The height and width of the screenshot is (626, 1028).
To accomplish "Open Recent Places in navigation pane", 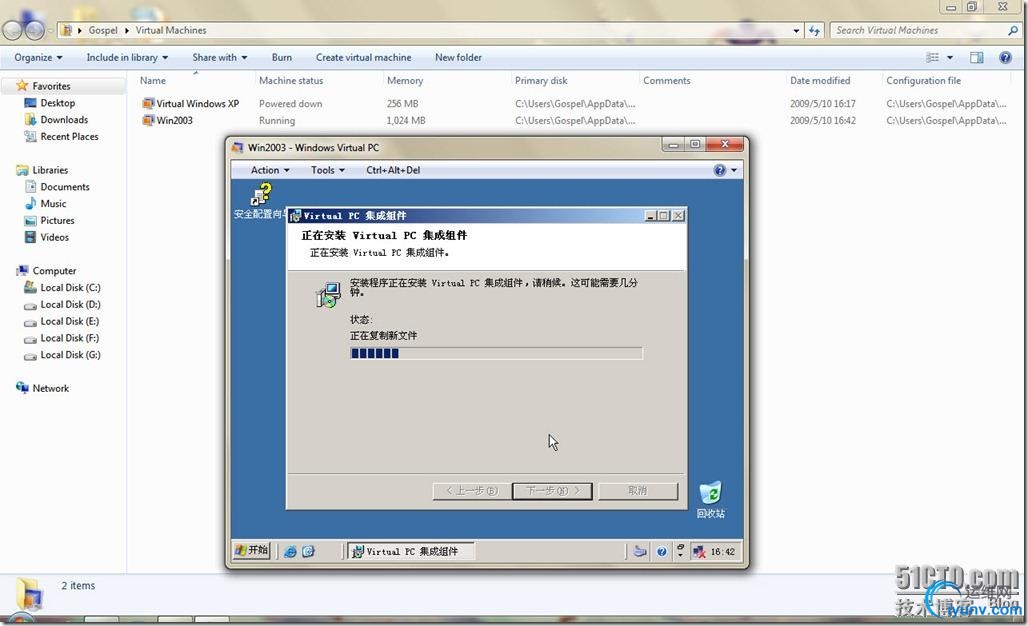I will click(61, 136).
